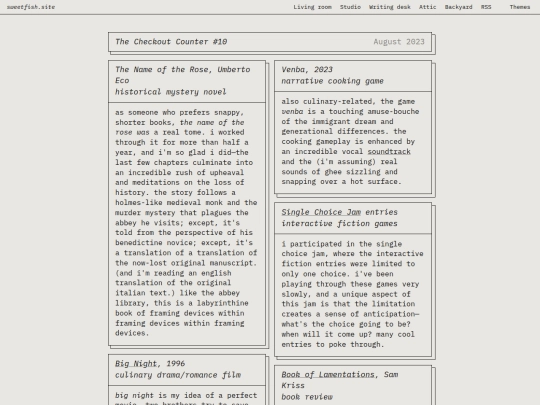Image resolution: width=540 pixels, height=405 pixels.
Task: Click 'big night is my idea' paragraph
Action: click(x=186, y=395)
